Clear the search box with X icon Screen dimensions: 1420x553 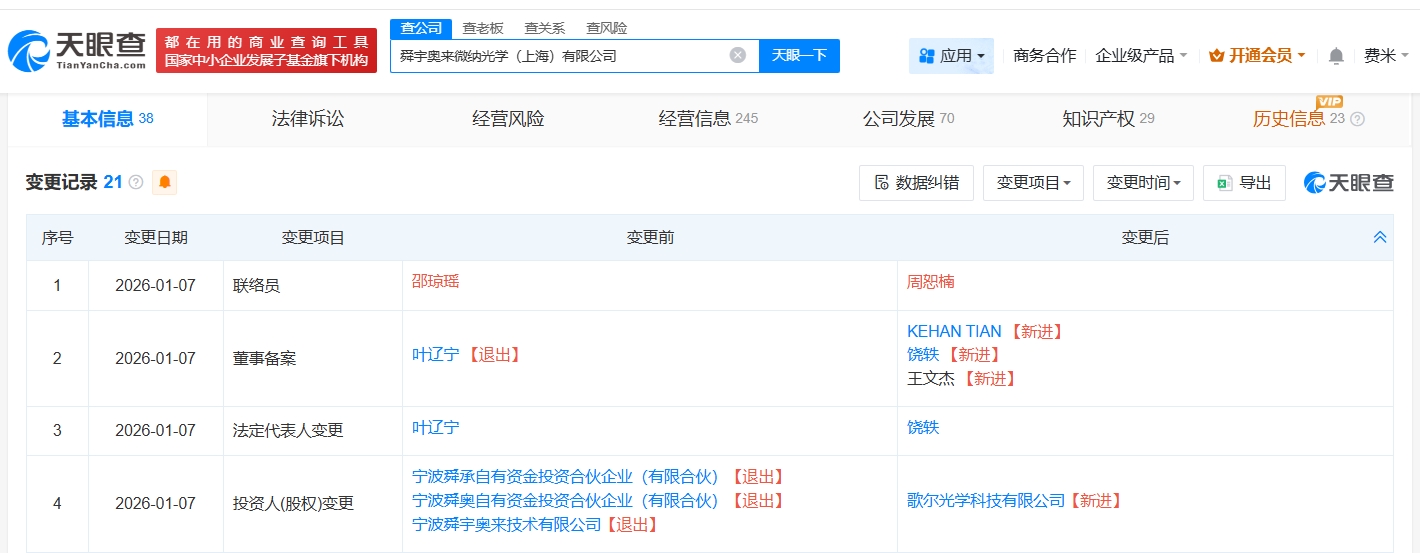coord(737,55)
